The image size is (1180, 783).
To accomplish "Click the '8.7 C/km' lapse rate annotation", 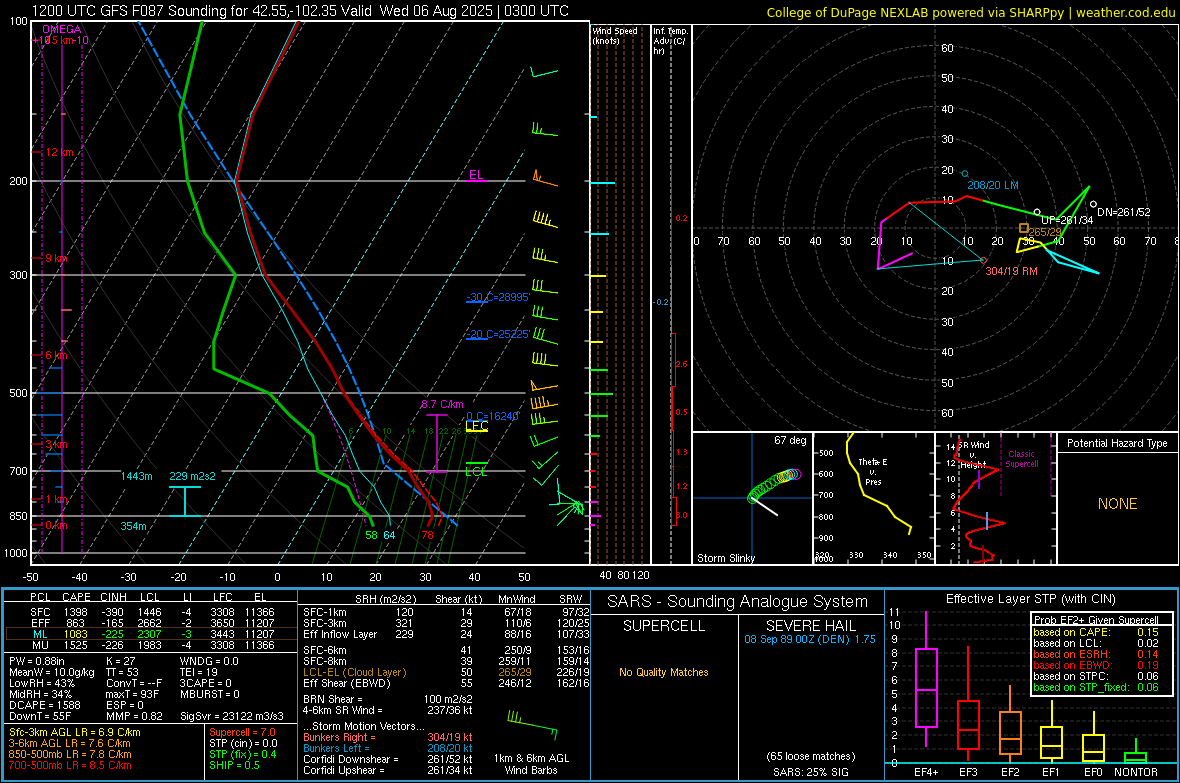I will coord(442,404).
